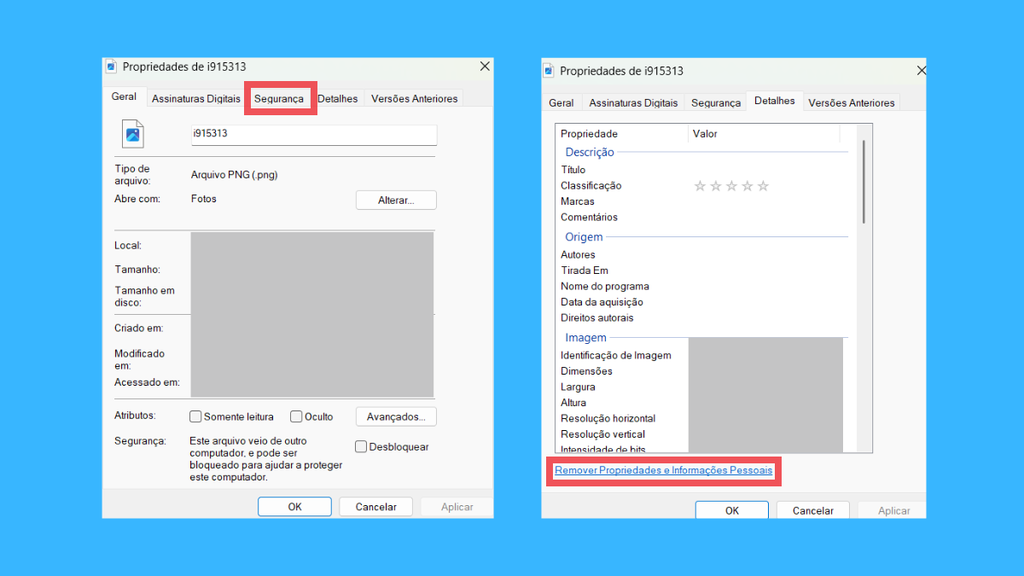Select the fifth star in Classificação row

tap(763, 186)
